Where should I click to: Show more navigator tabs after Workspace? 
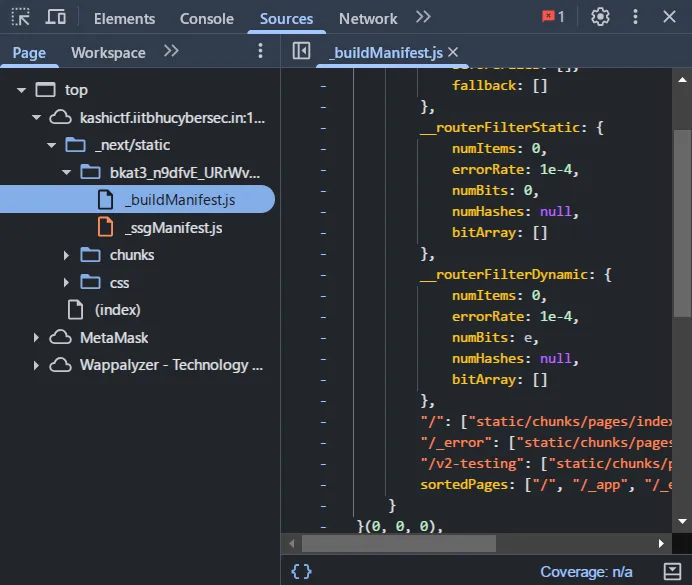pos(171,52)
